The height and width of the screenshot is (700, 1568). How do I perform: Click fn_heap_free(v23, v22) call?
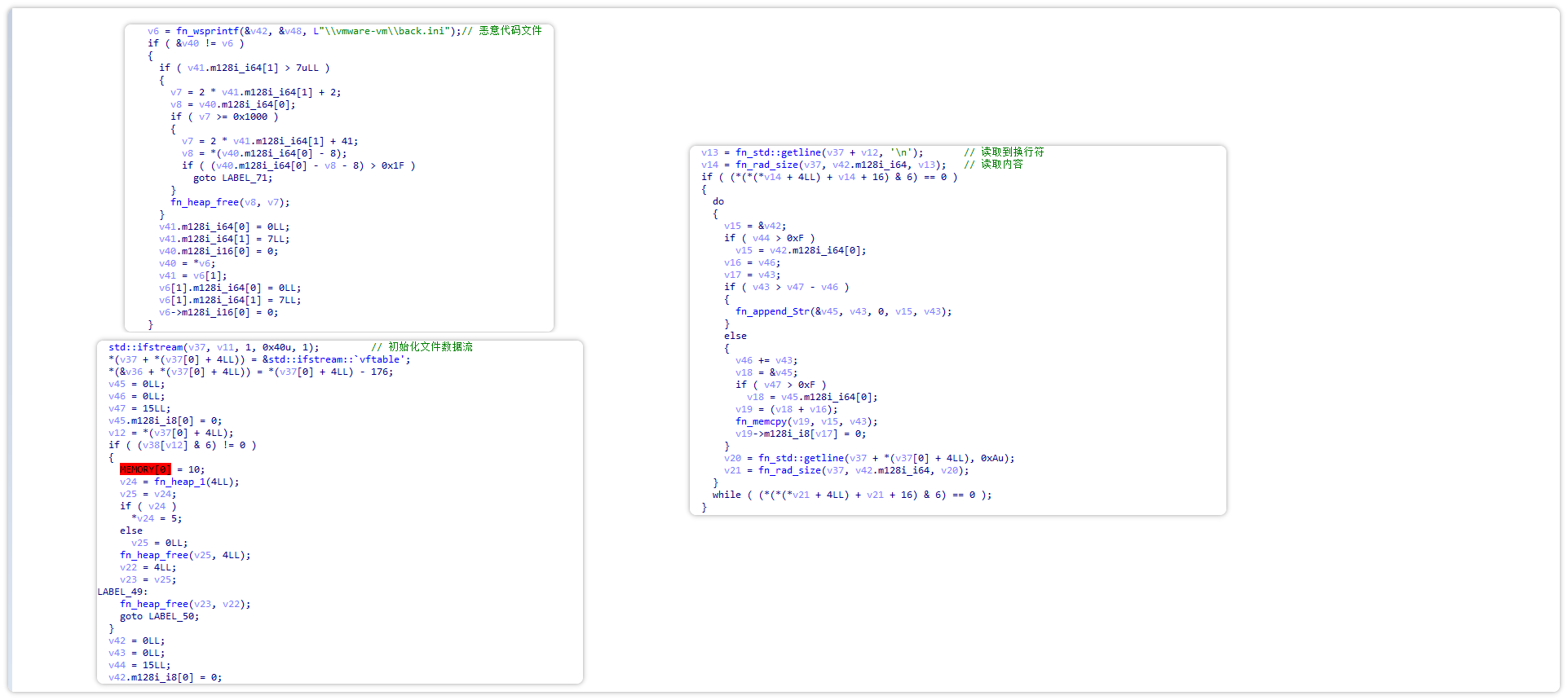[185, 604]
